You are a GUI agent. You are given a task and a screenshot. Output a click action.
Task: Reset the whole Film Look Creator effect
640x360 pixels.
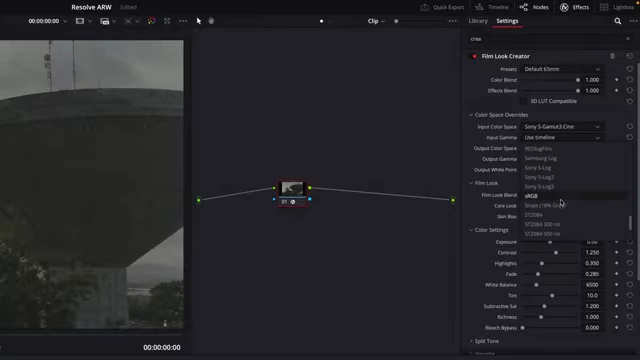(629, 56)
